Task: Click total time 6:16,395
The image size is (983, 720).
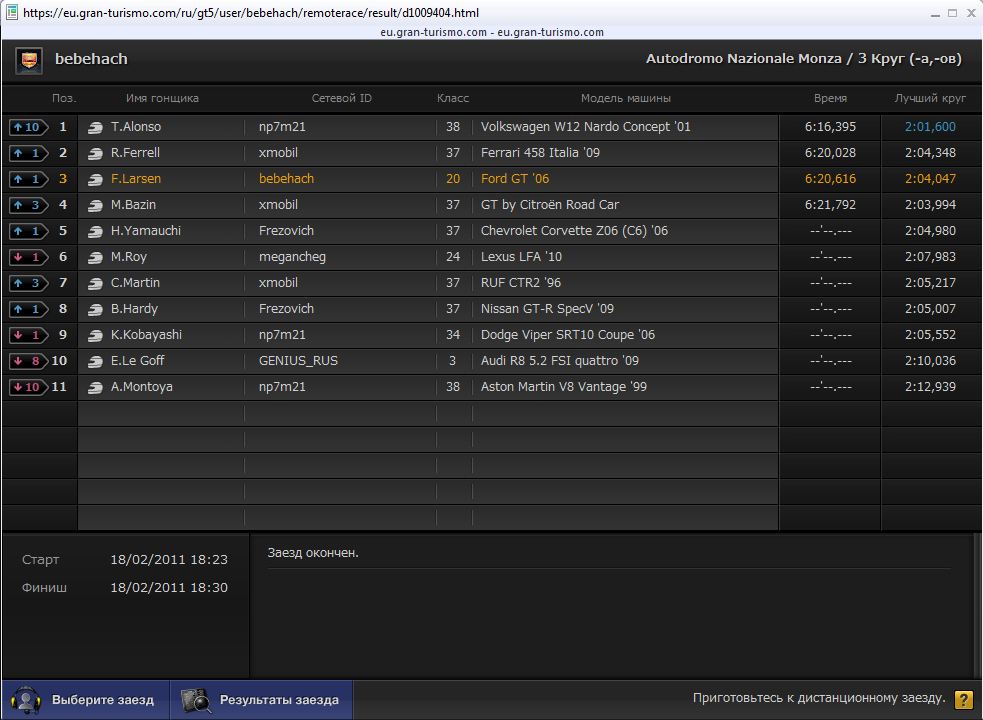Action: pos(830,127)
